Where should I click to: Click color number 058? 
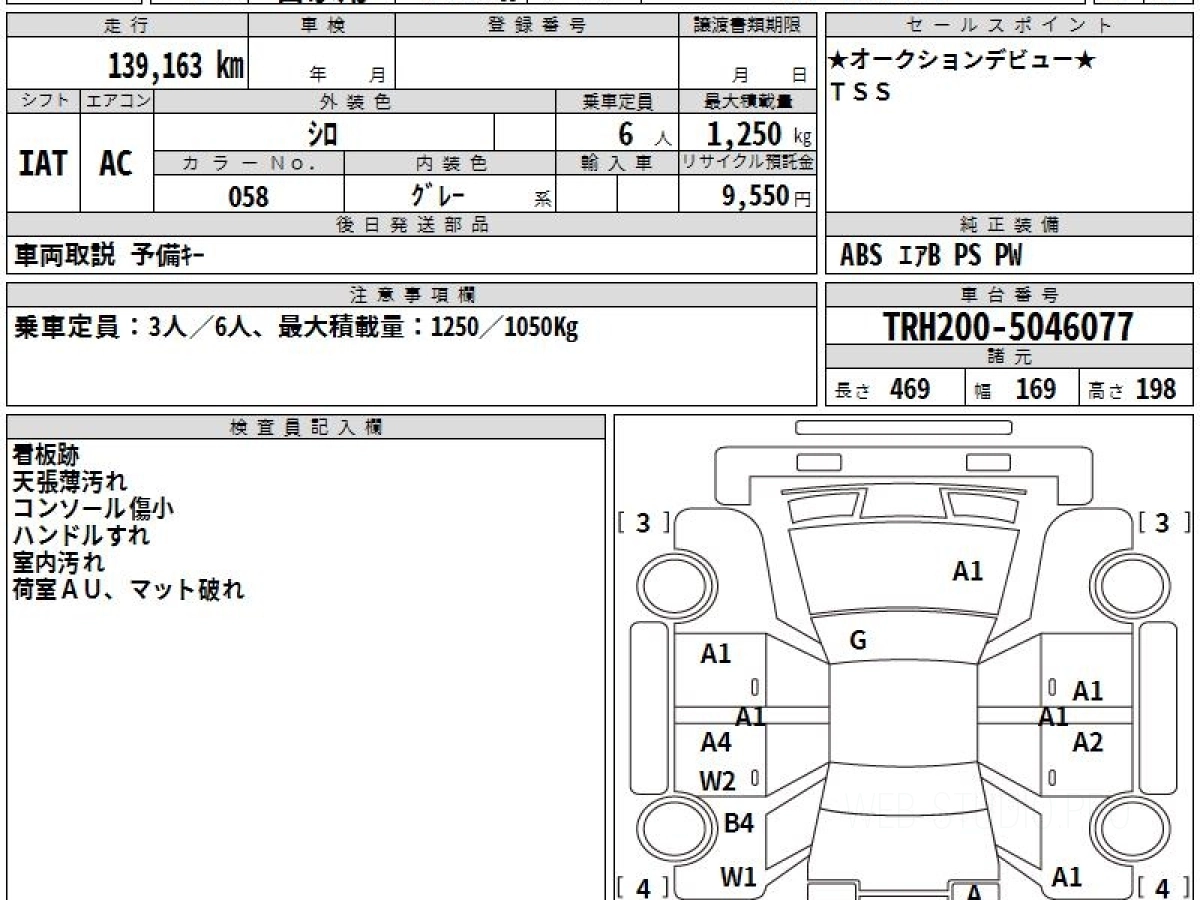point(248,196)
